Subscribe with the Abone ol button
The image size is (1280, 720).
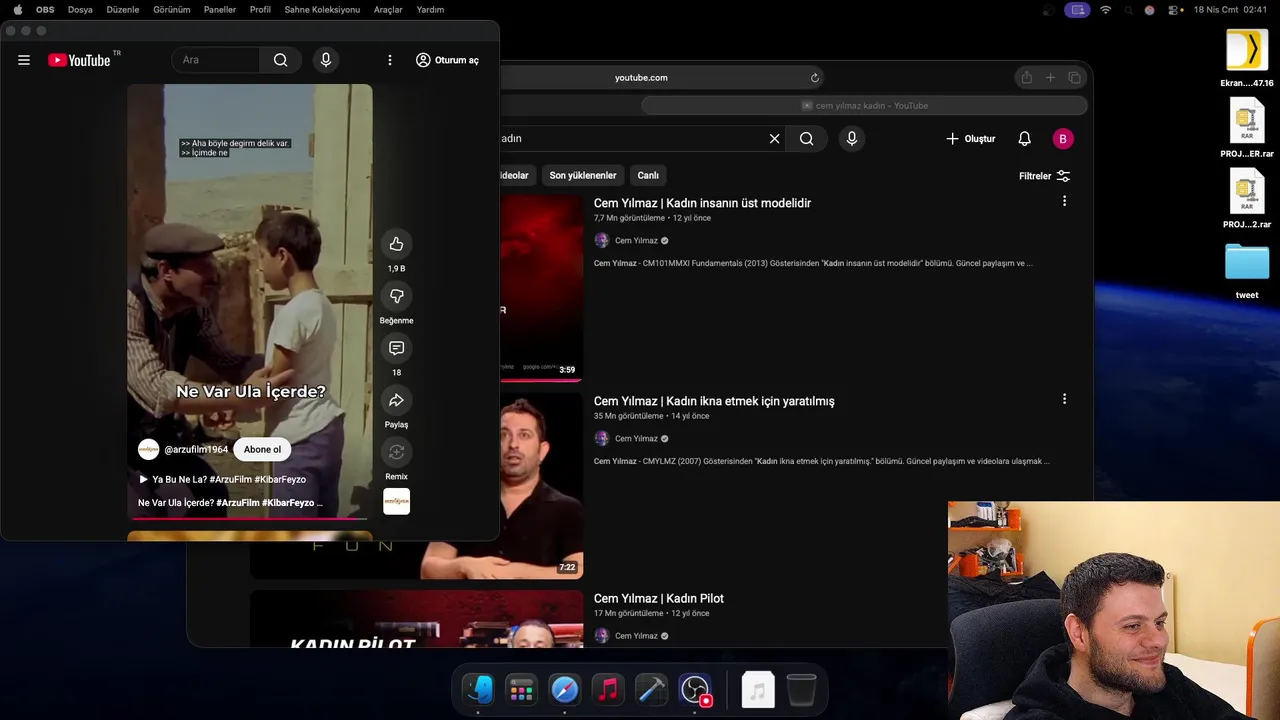coord(262,450)
